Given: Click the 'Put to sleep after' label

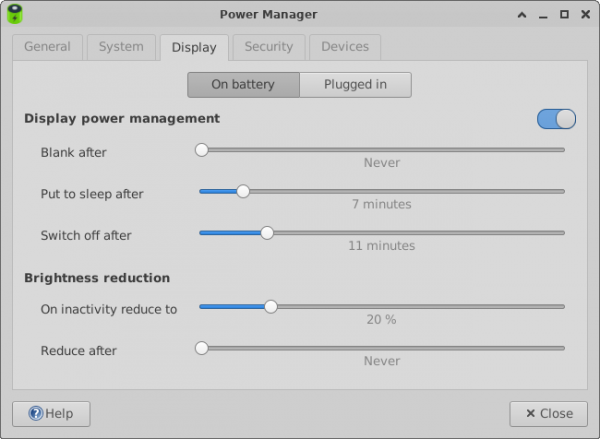Looking at the screenshot, I should 92,194.
